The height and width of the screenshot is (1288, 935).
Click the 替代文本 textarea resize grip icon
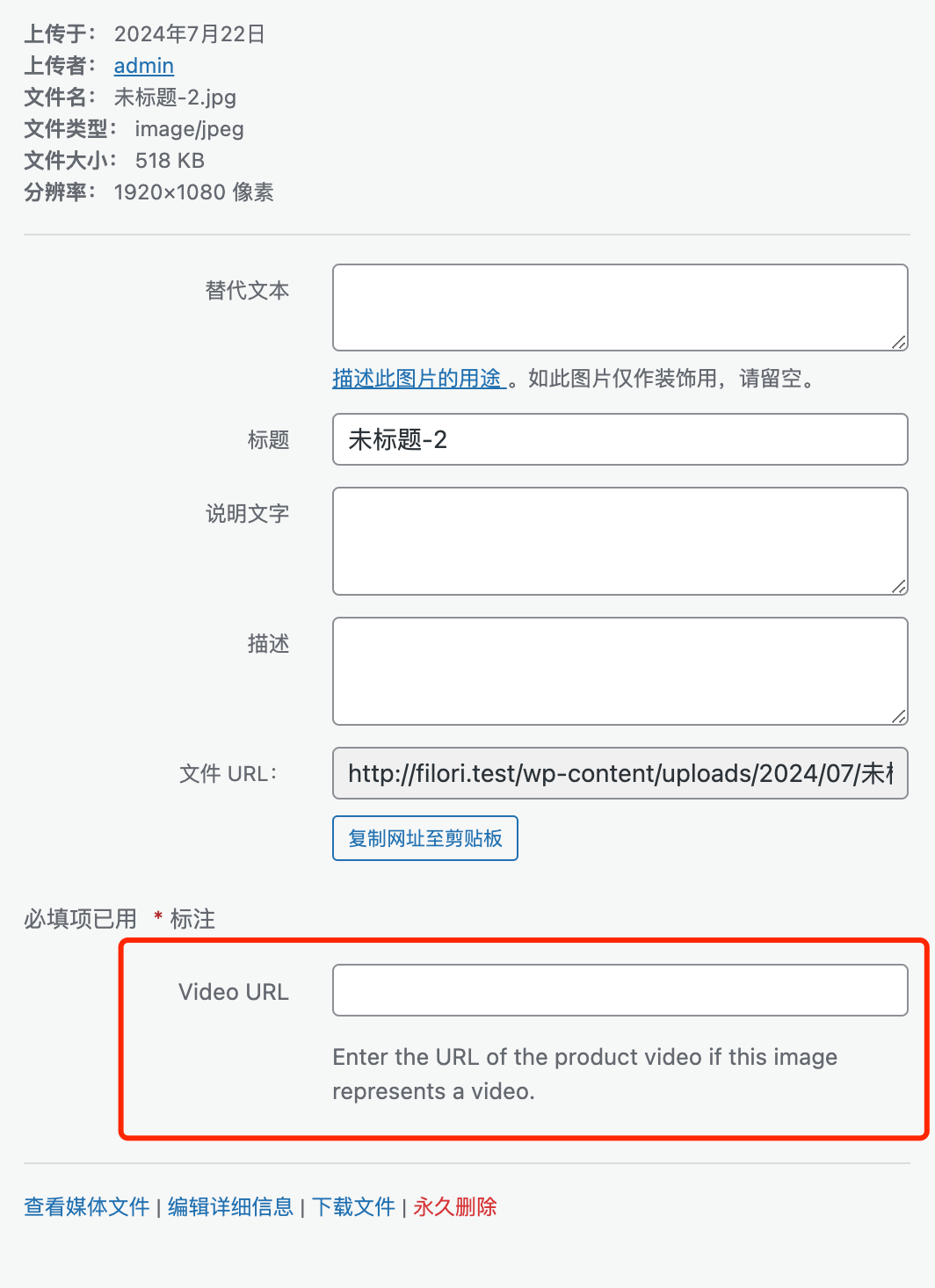coord(900,342)
